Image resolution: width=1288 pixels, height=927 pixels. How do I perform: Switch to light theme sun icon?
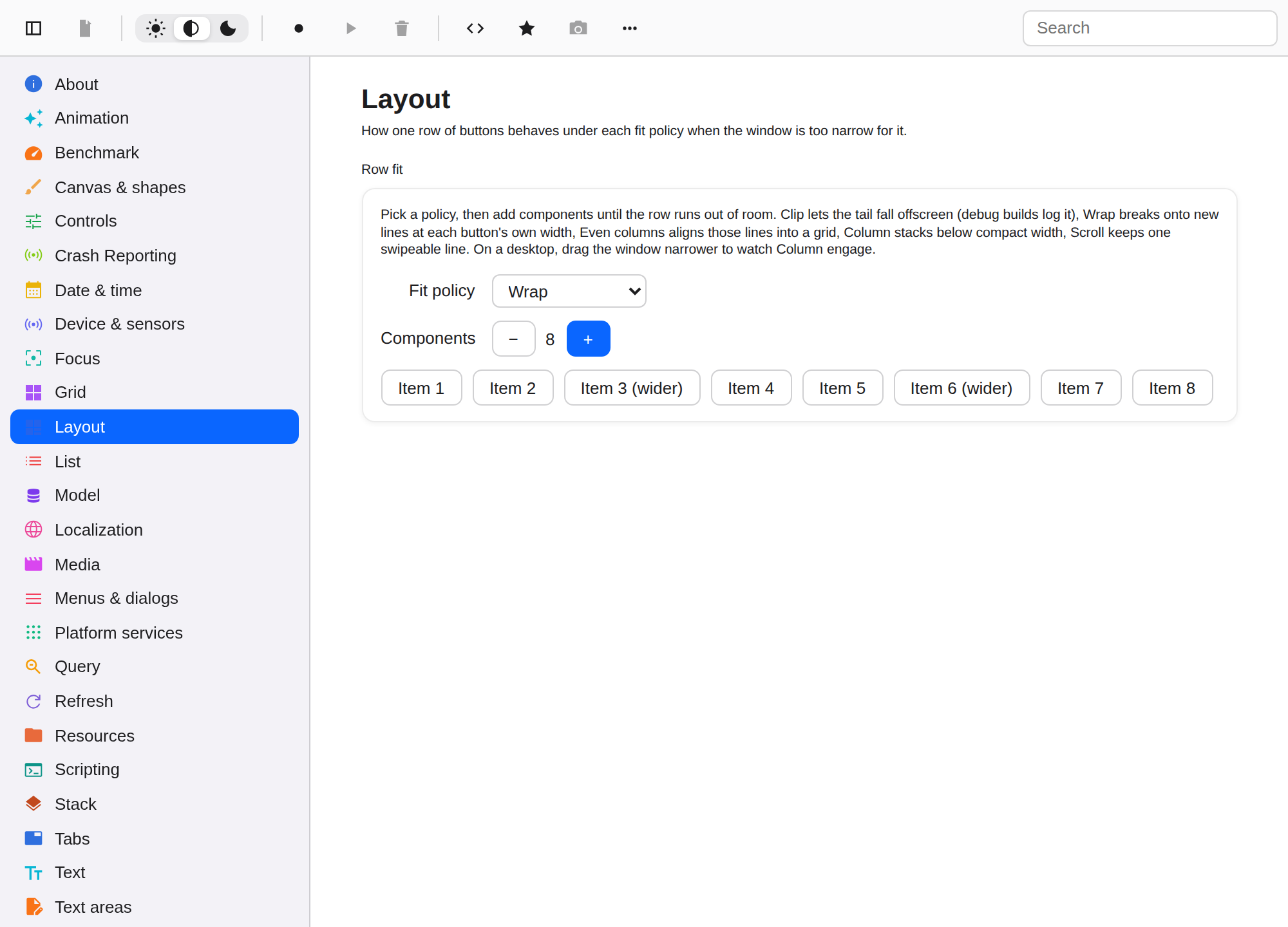point(156,28)
